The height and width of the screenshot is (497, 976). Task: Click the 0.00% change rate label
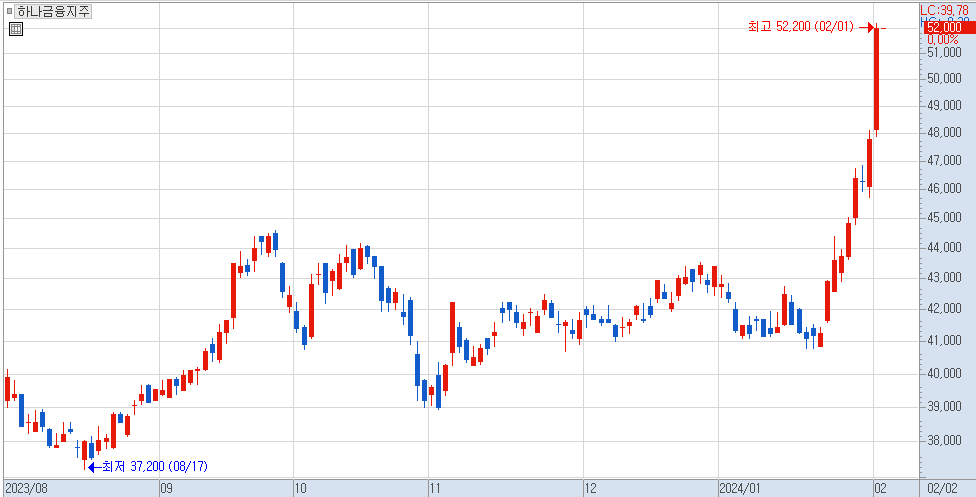(942, 39)
